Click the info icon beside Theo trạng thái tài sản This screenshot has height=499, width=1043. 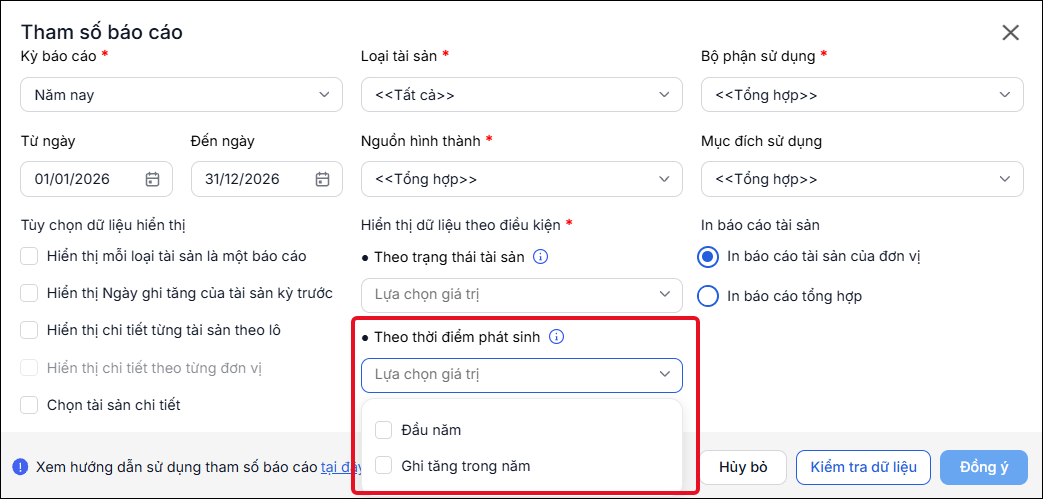click(x=541, y=257)
